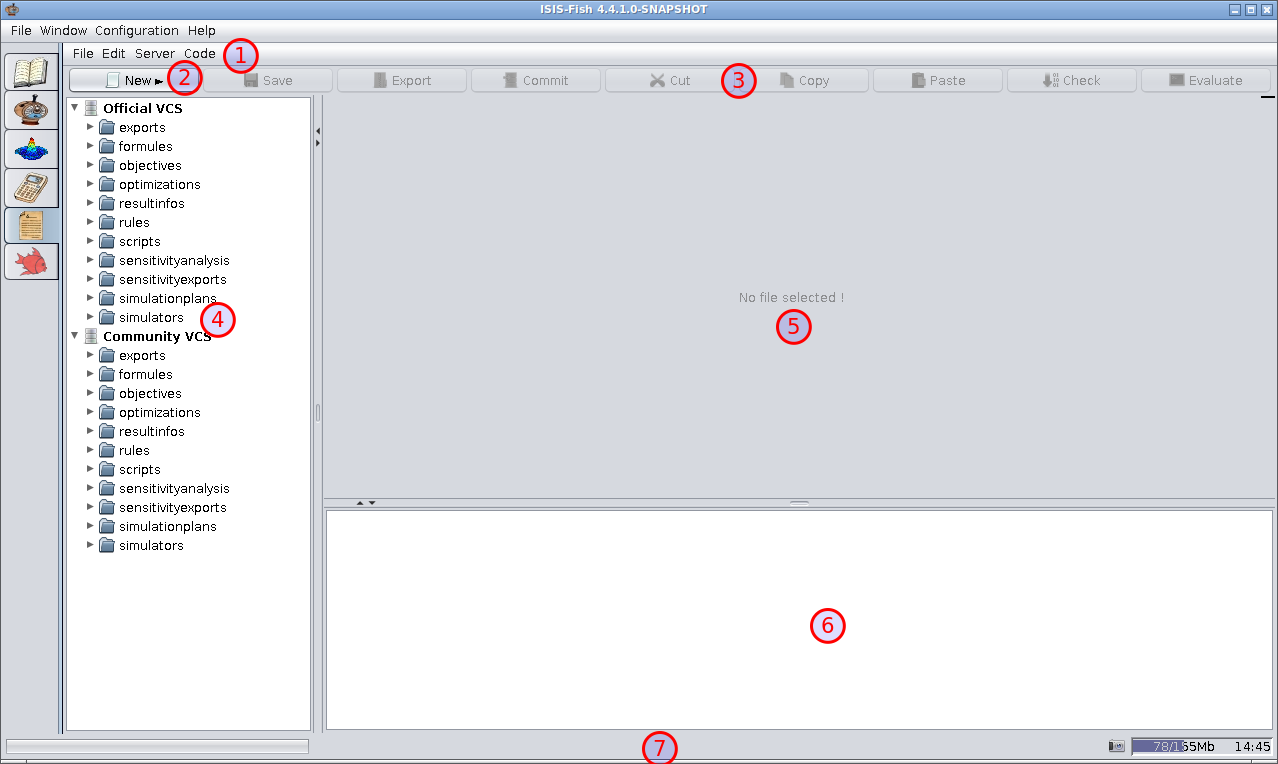Click the small status bar icon beside the memory indicator
The width and height of the screenshot is (1278, 764).
1117,746
